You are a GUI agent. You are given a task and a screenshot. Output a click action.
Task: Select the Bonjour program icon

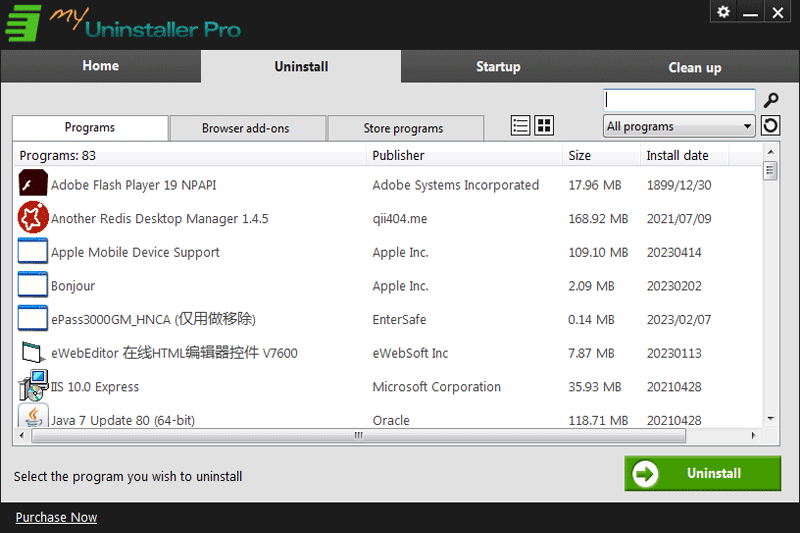[33, 285]
